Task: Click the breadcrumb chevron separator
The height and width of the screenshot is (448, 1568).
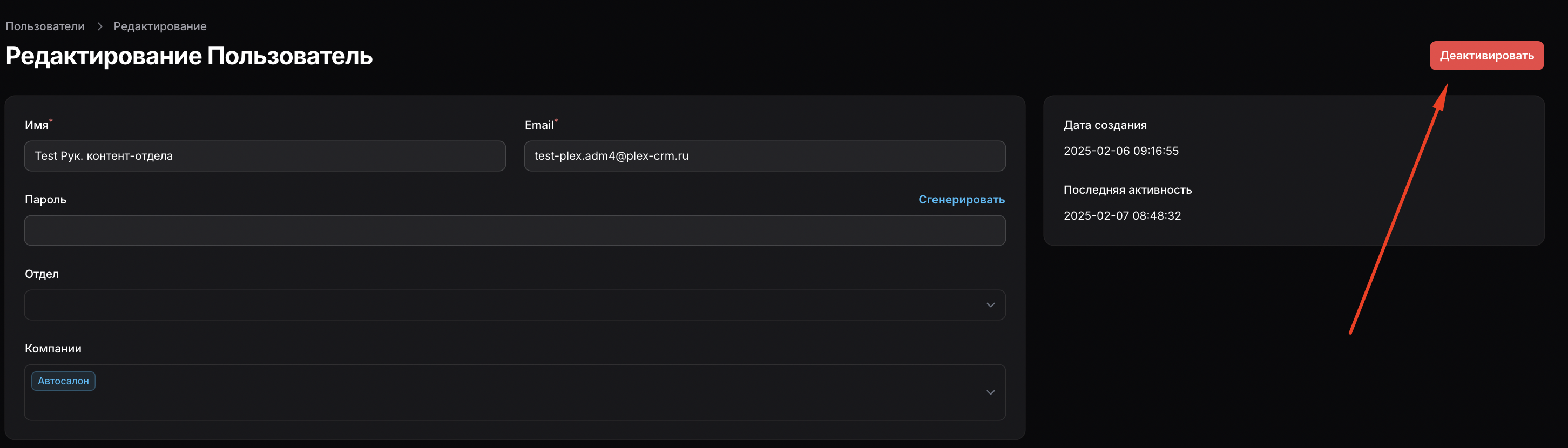Action: click(x=99, y=26)
